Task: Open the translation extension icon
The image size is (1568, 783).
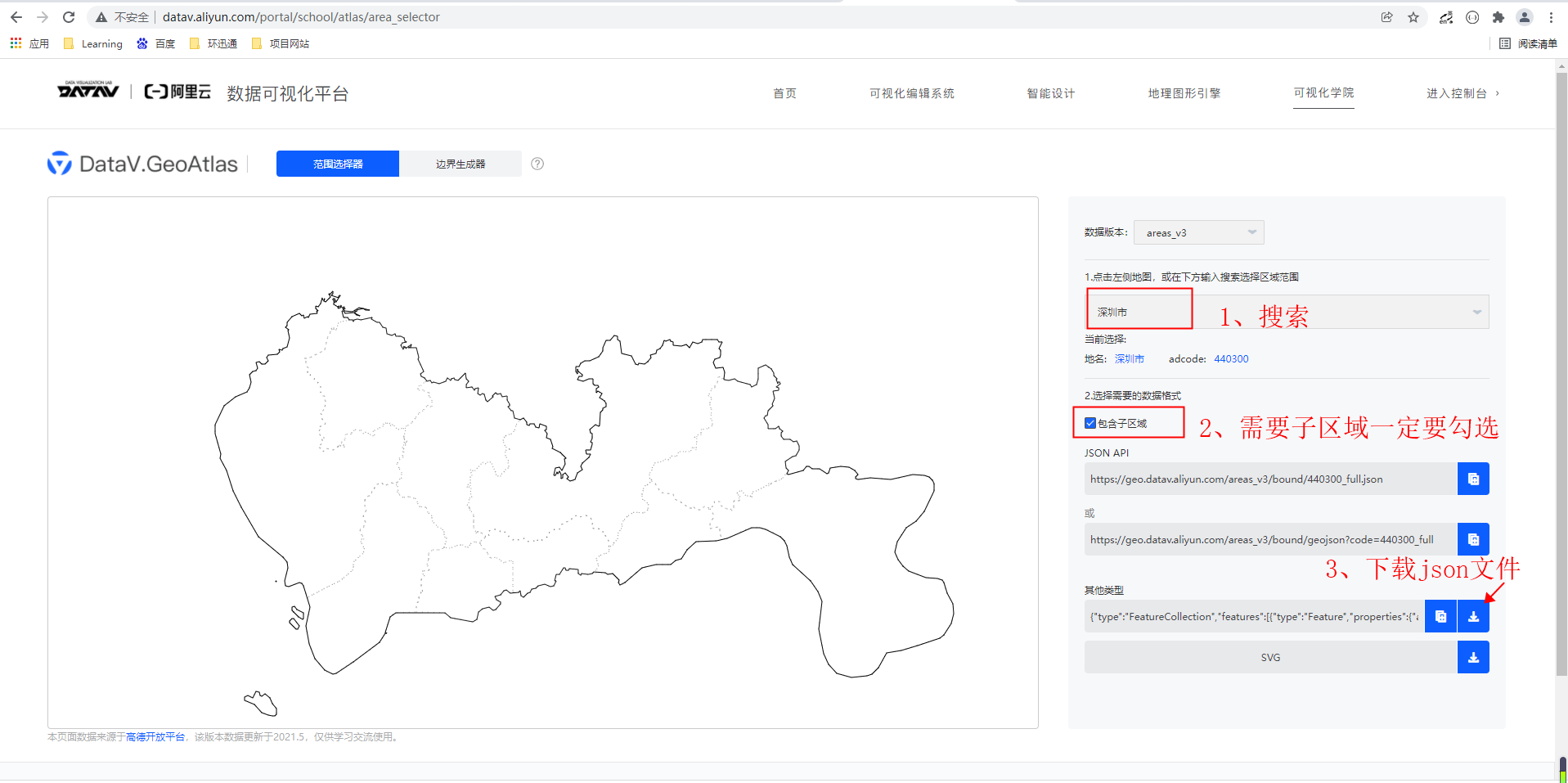Action: click(x=1445, y=17)
